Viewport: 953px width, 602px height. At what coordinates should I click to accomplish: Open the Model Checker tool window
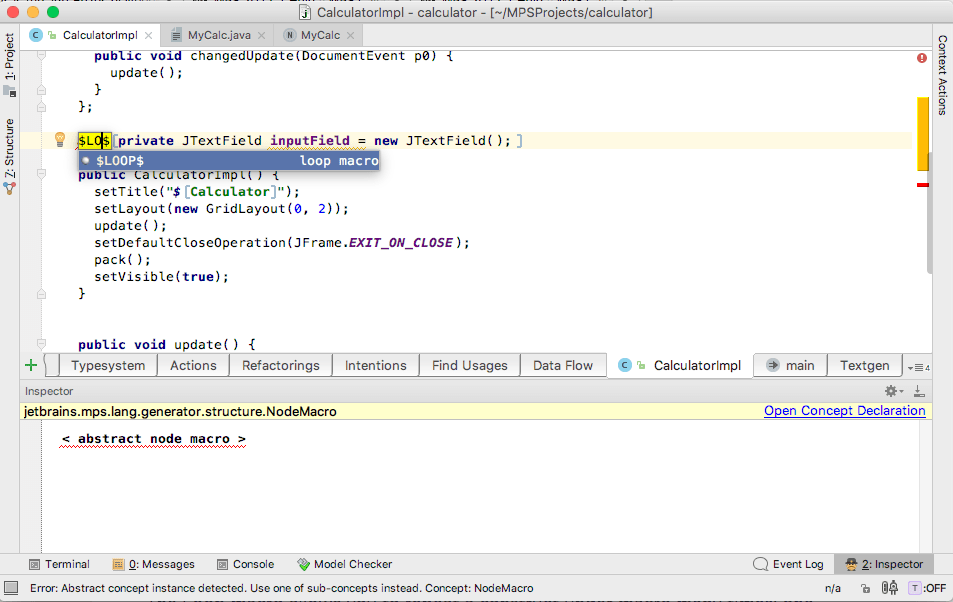345,564
